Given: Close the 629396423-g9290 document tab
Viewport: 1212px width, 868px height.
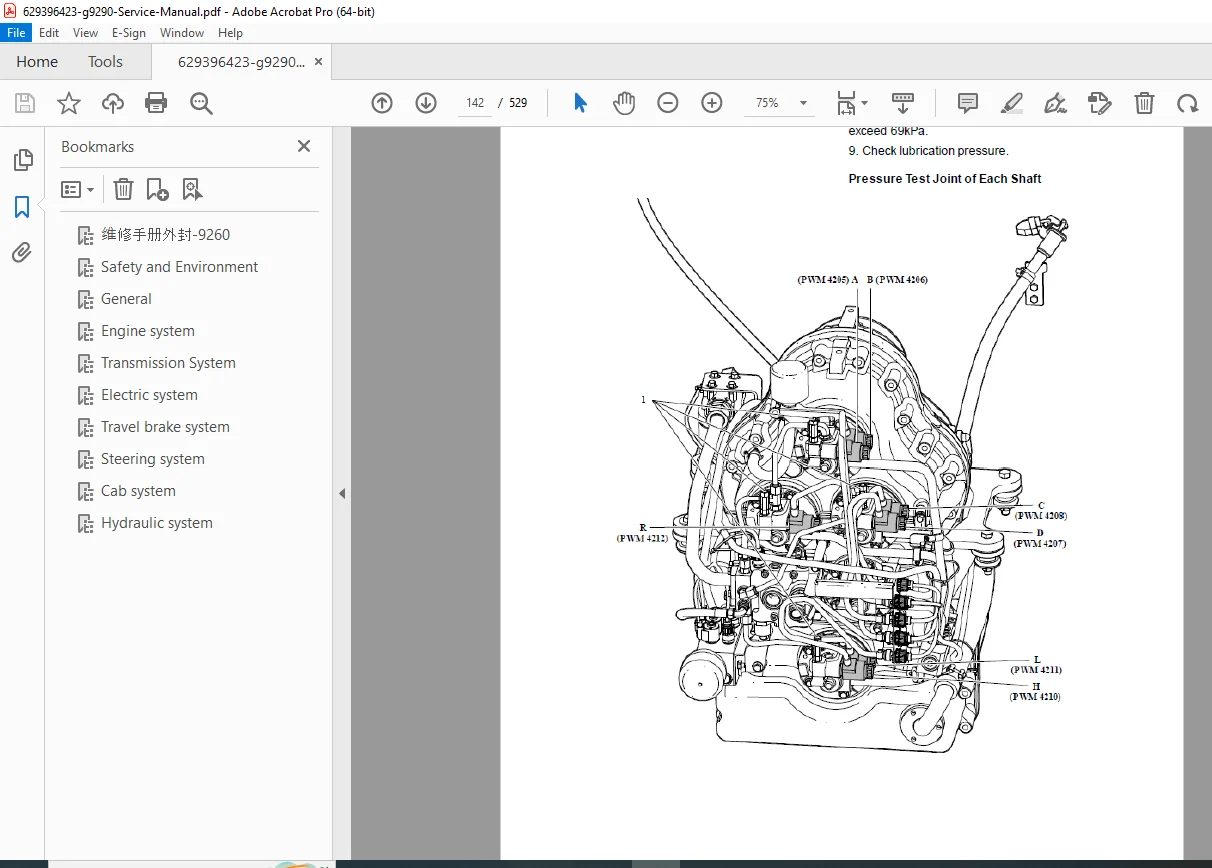Looking at the screenshot, I should (x=318, y=62).
